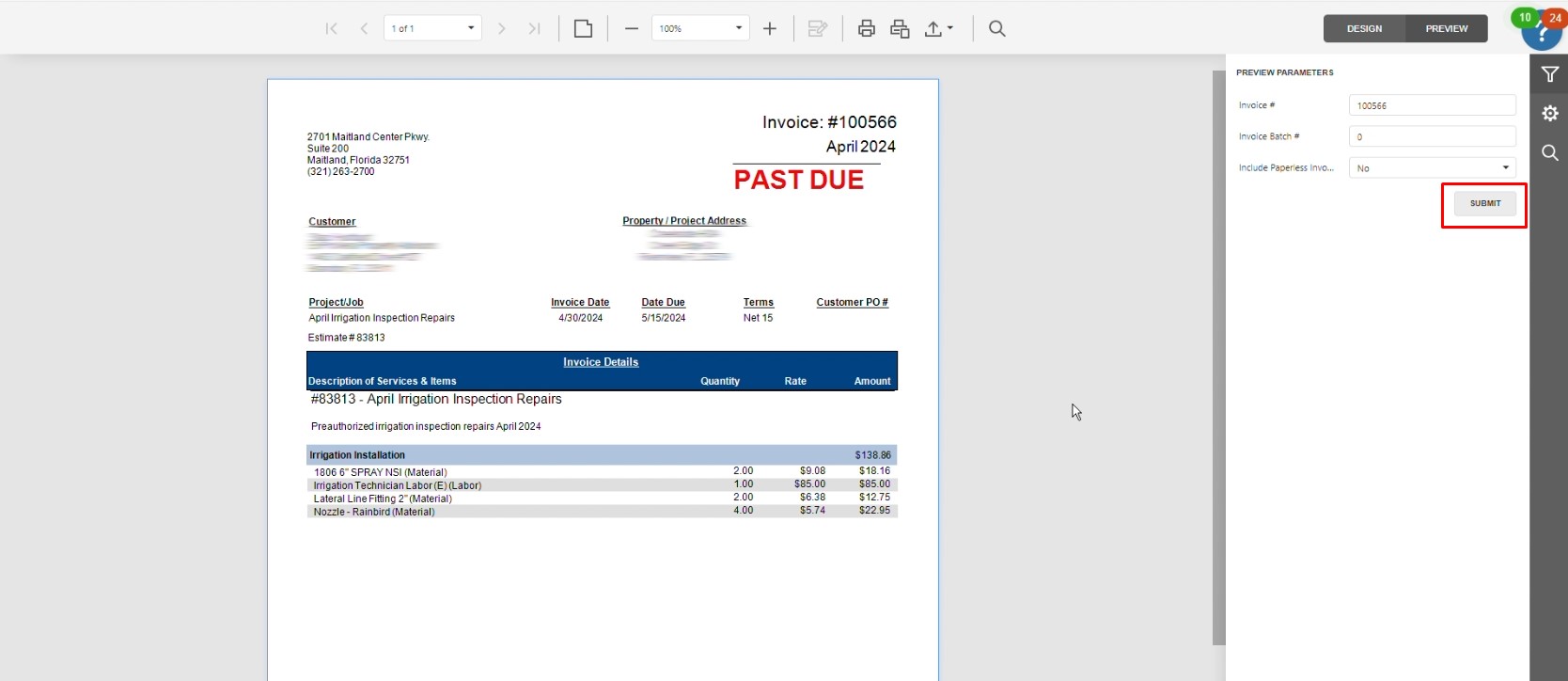Go to the next page

point(502,29)
